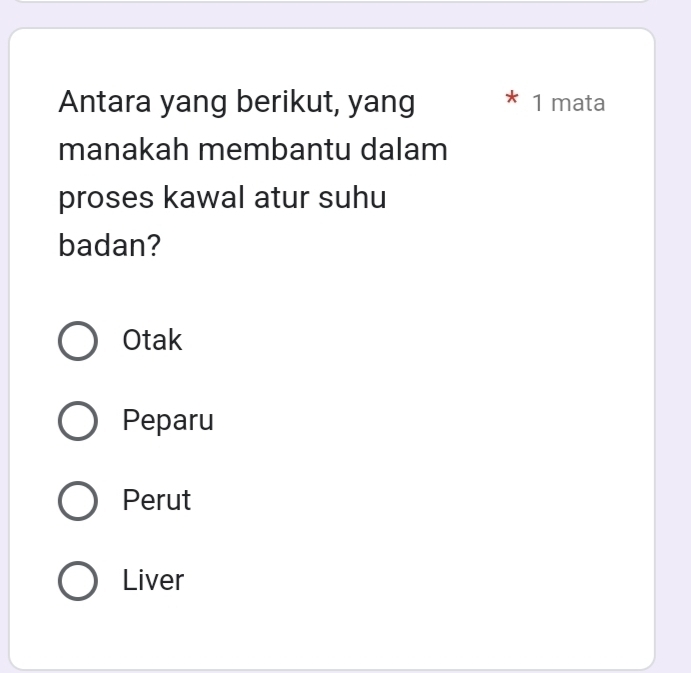Pick the Perut radio button circle
The width and height of the screenshot is (691, 673).
click(x=79, y=501)
